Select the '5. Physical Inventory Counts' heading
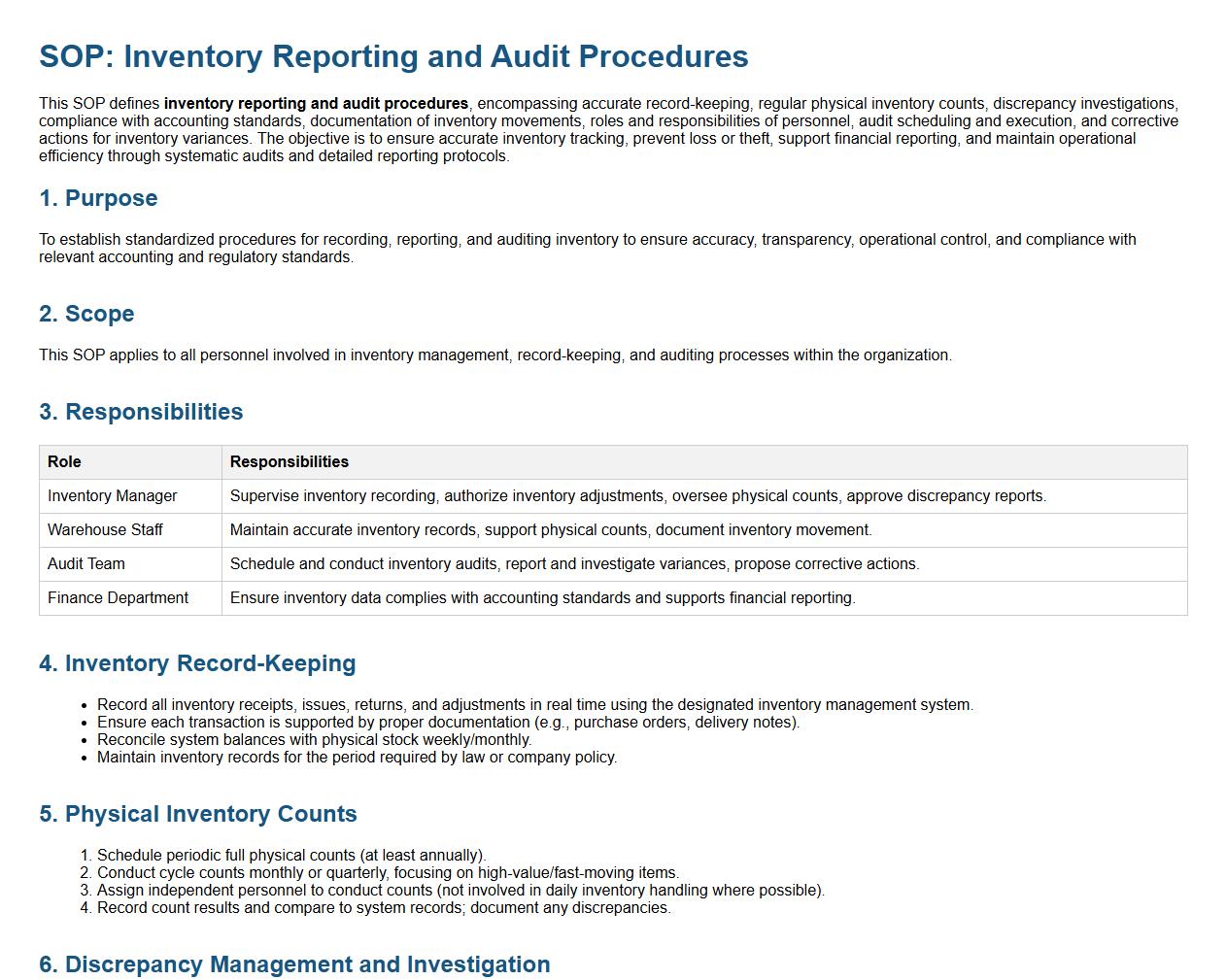Screen dimensions: 1227x980 point(198,814)
